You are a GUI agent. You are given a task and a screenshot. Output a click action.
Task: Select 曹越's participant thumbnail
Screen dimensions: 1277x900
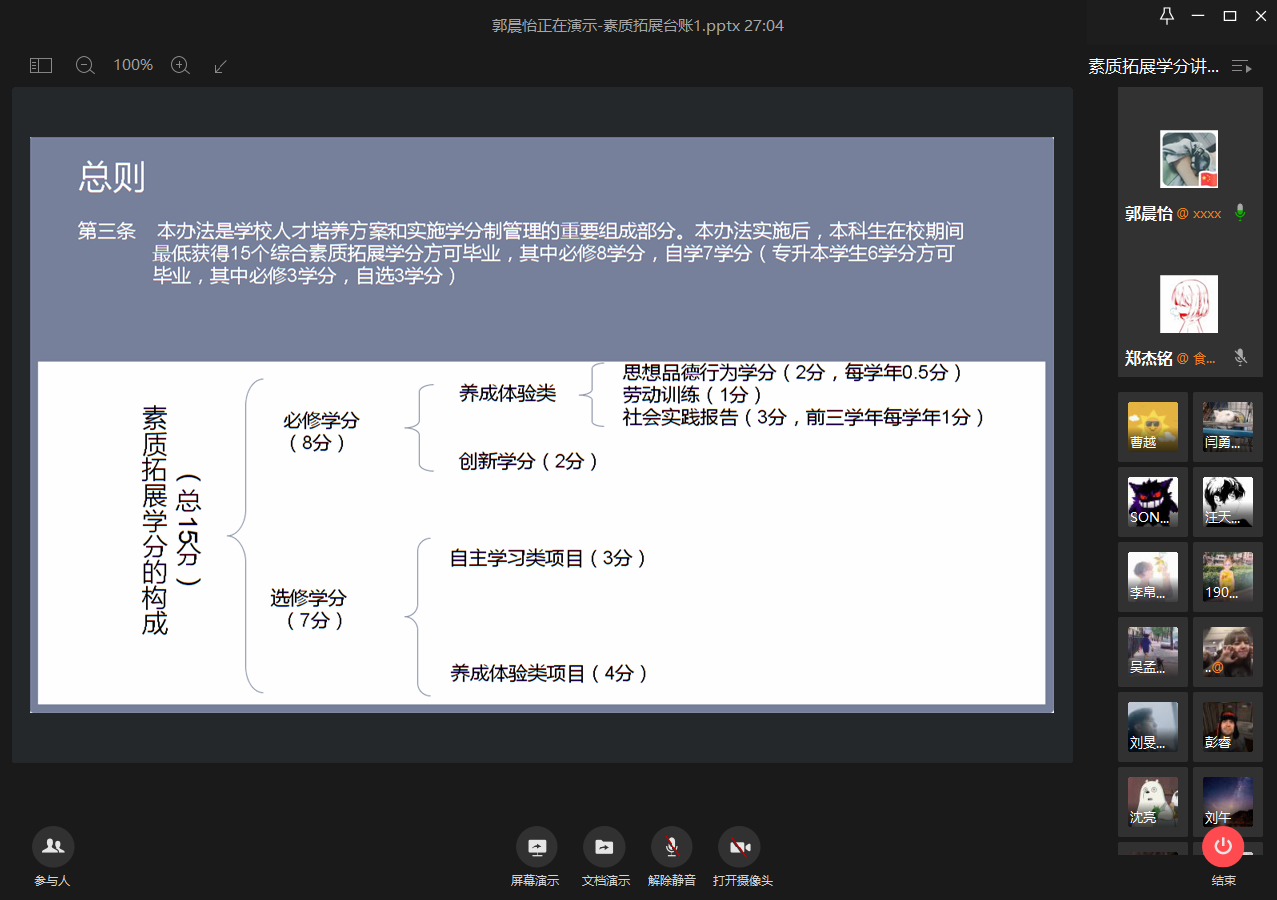pyautogui.click(x=1152, y=427)
